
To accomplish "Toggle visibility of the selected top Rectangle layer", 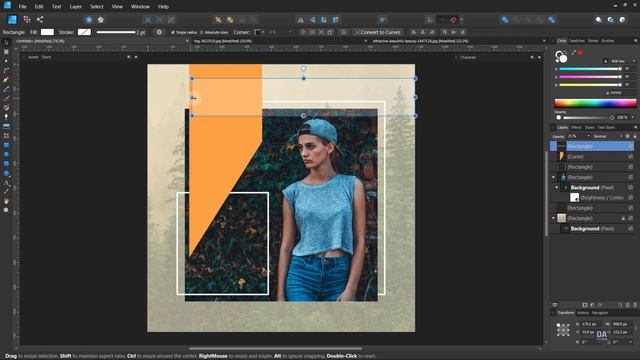I will (631, 146).
